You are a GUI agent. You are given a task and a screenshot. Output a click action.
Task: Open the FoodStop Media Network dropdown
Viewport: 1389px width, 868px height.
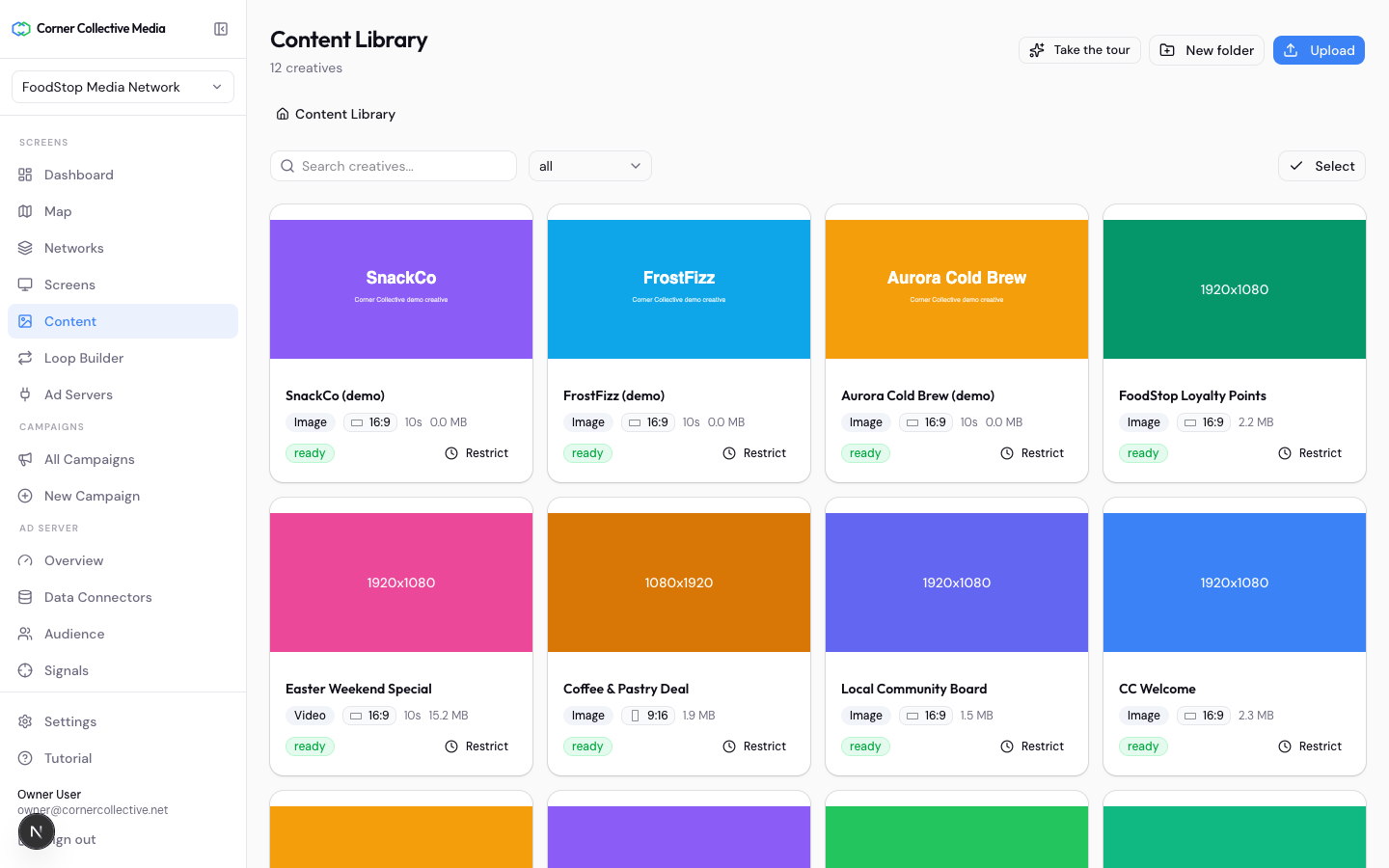pyautogui.click(x=123, y=87)
